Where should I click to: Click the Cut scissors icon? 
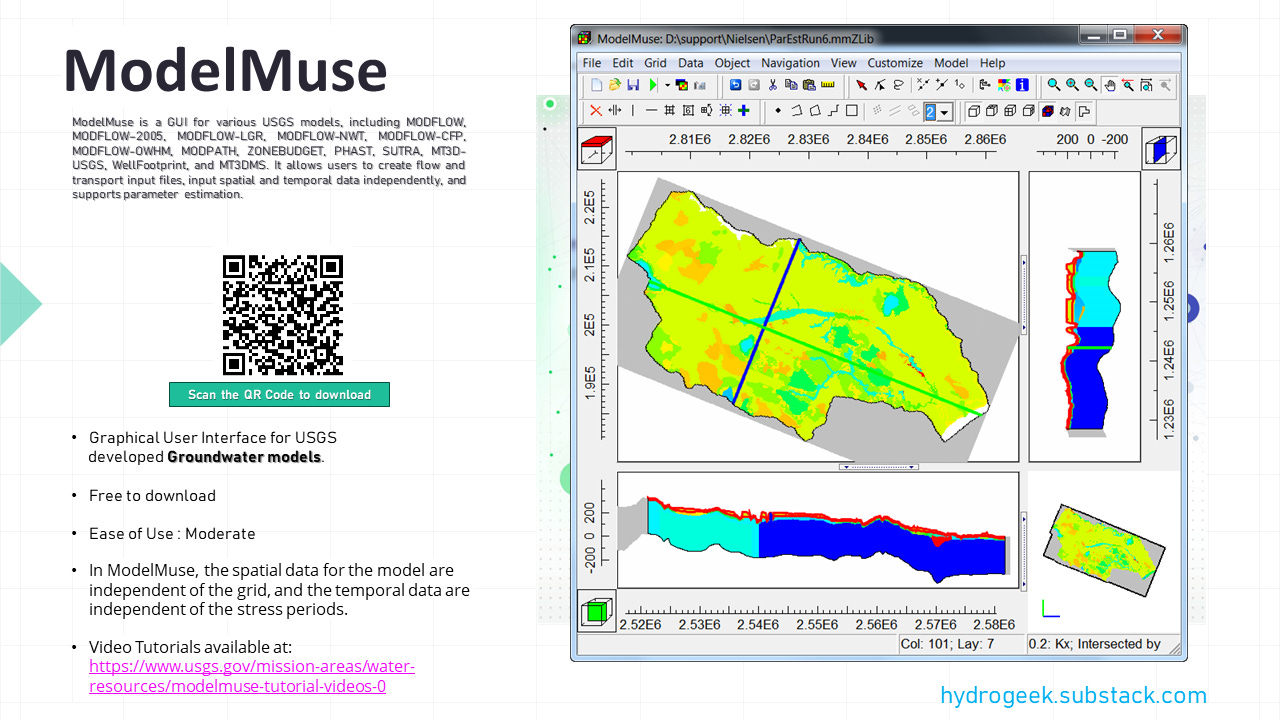point(773,85)
